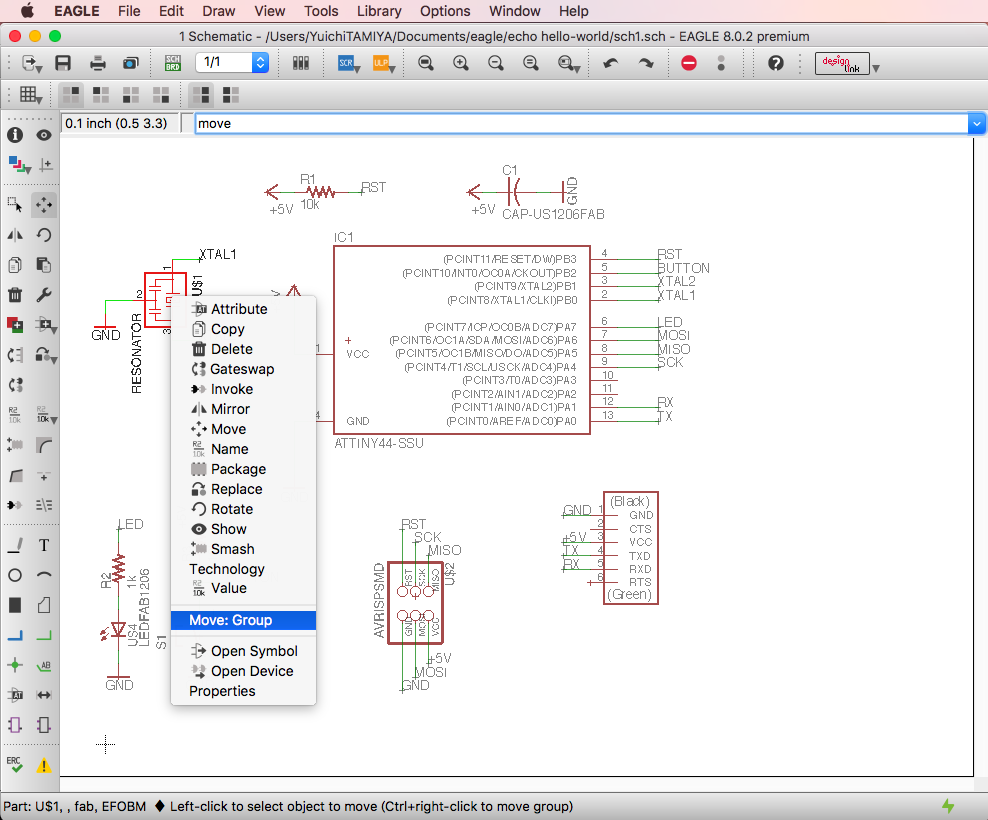This screenshot has width=988, height=820.
Task: Choose Open Symbol in the context menu
Action: pyautogui.click(x=243, y=651)
